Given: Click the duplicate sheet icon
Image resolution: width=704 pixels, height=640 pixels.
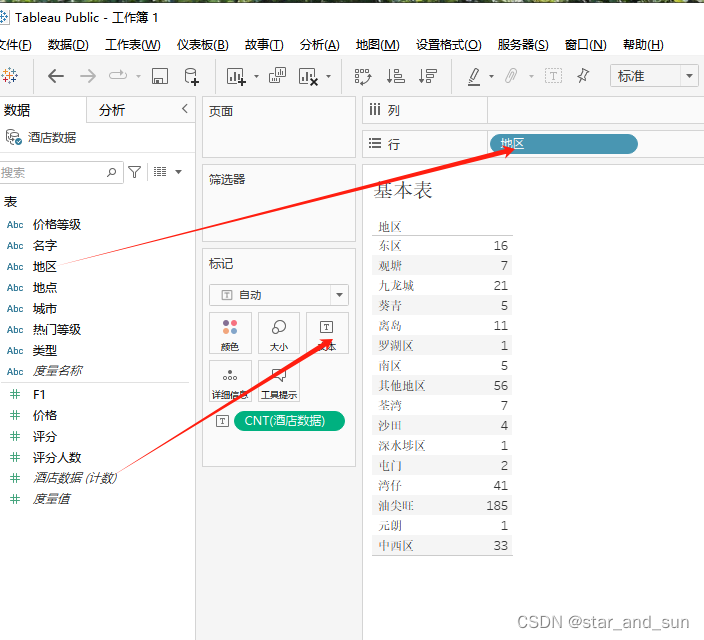Looking at the screenshot, I should pyautogui.click(x=277, y=75).
